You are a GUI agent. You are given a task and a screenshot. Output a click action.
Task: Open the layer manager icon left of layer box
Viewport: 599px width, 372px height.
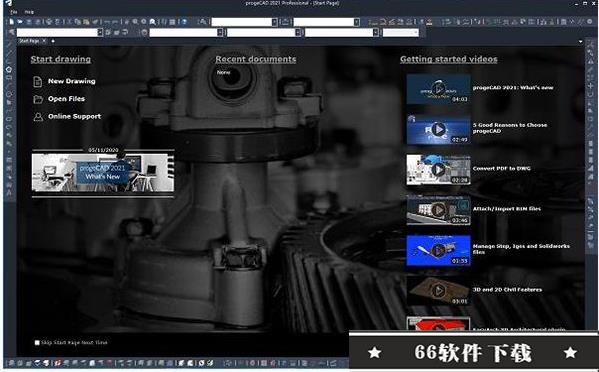[11, 32]
